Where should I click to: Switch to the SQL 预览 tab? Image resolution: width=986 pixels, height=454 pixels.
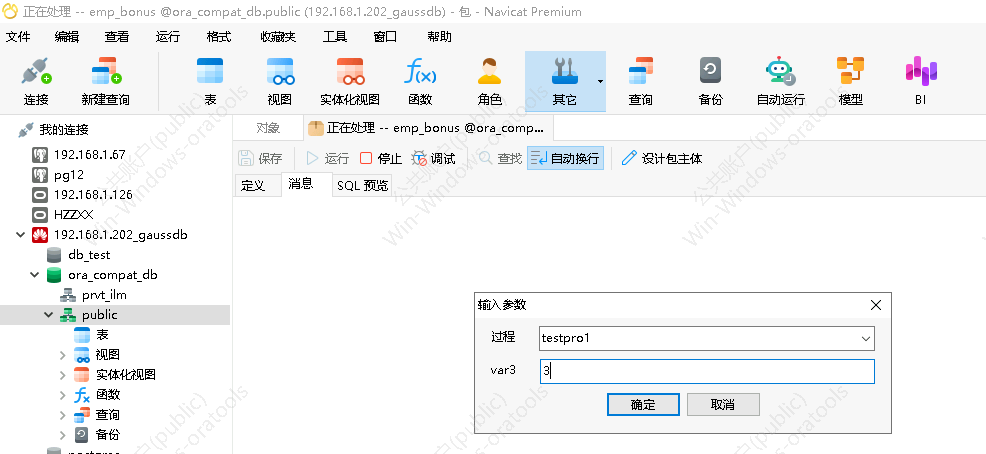(362, 185)
